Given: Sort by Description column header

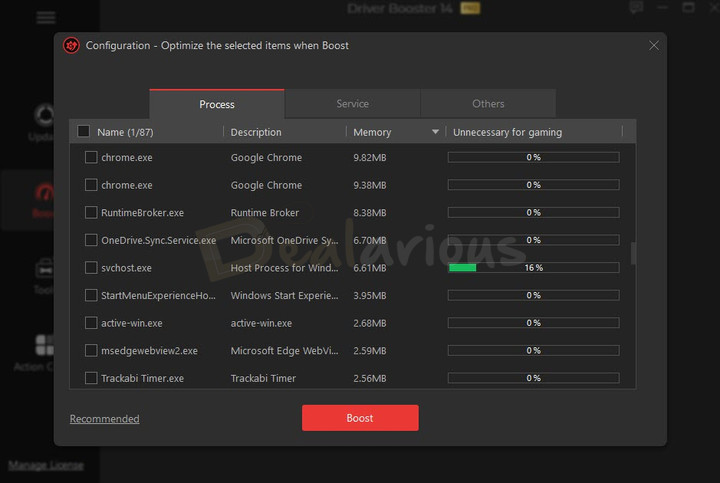Looking at the screenshot, I should click(x=256, y=132).
